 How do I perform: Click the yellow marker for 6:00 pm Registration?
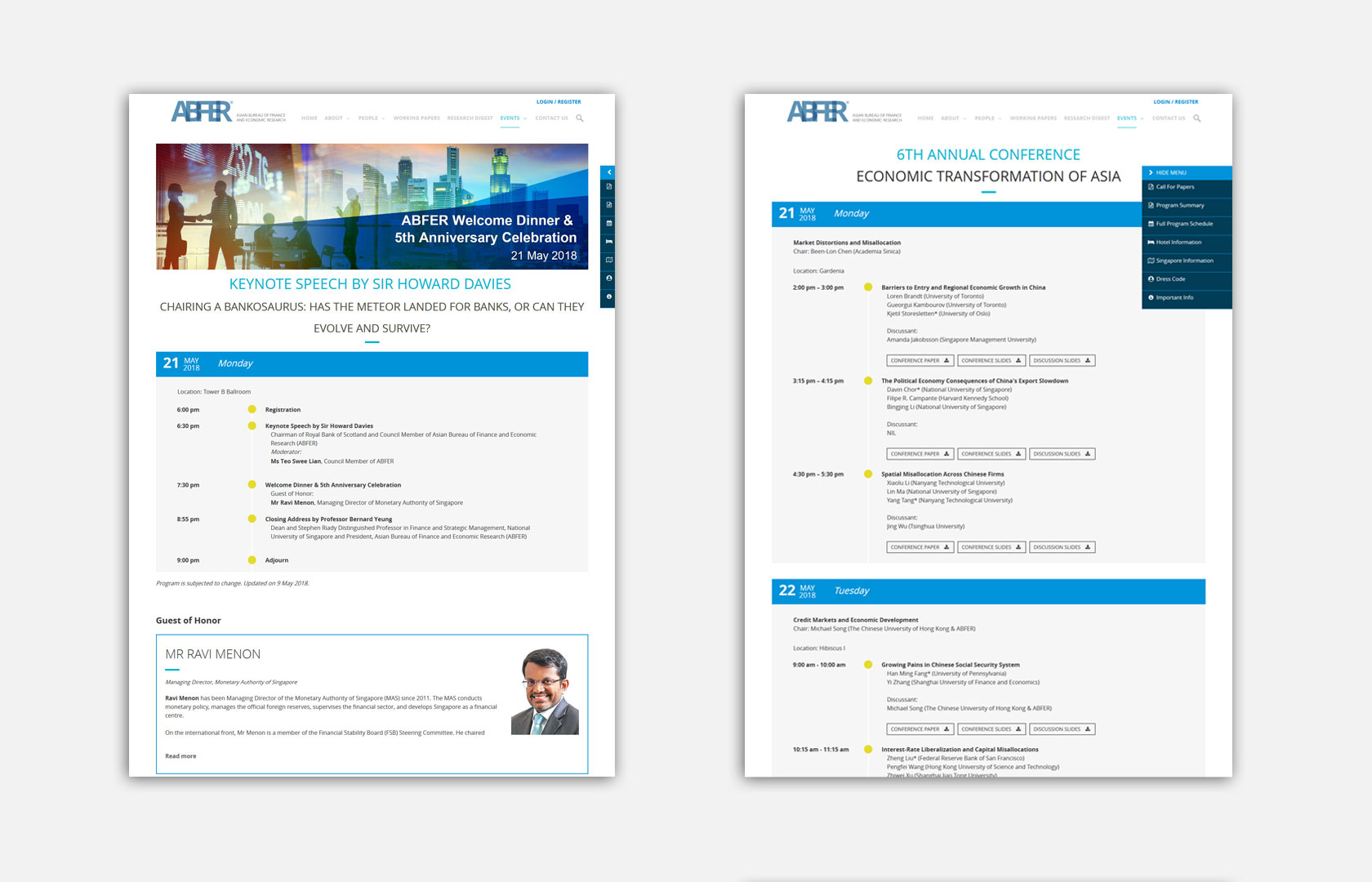click(x=252, y=409)
